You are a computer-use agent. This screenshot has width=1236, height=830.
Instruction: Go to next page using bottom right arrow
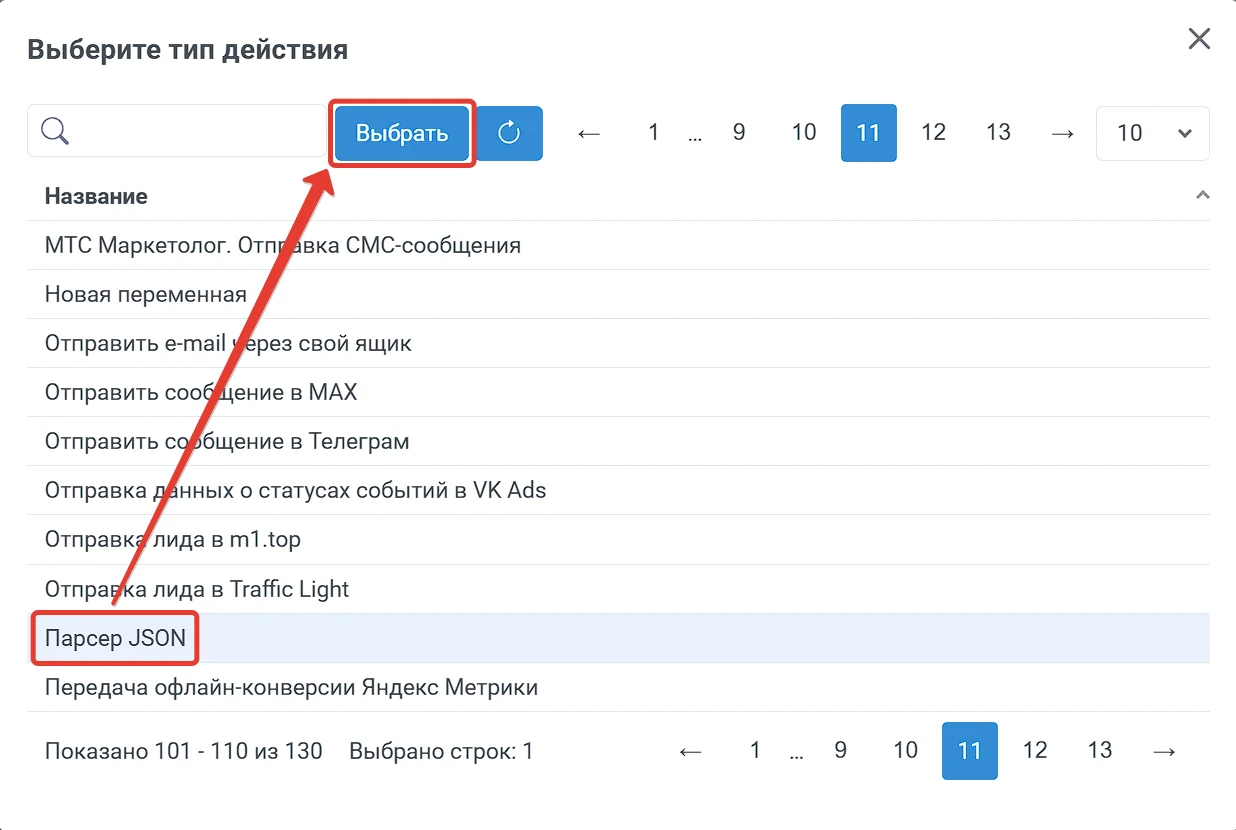(x=1164, y=750)
